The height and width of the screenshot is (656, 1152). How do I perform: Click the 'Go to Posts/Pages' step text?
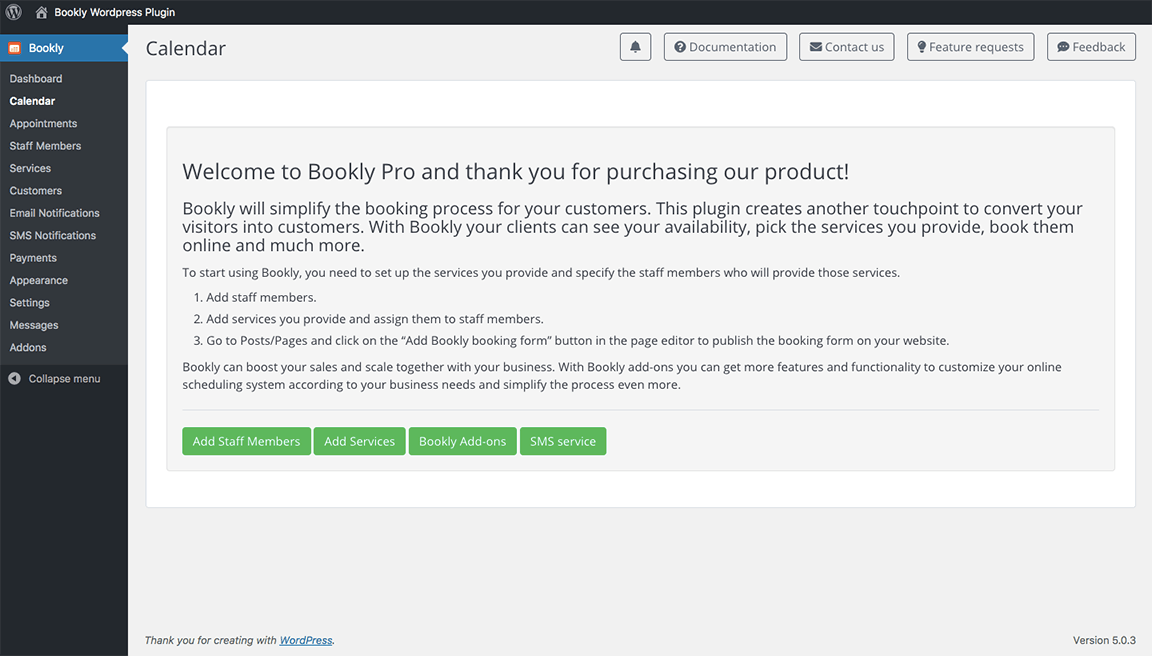point(577,341)
